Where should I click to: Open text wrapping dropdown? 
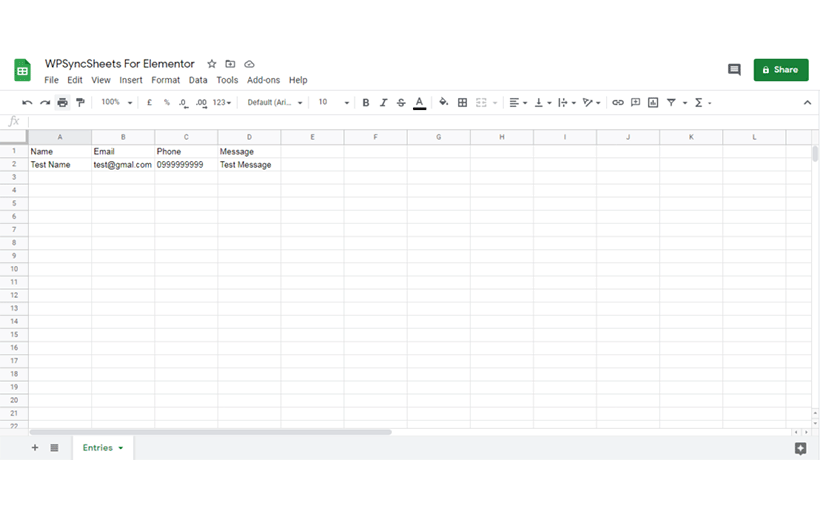click(566, 103)
